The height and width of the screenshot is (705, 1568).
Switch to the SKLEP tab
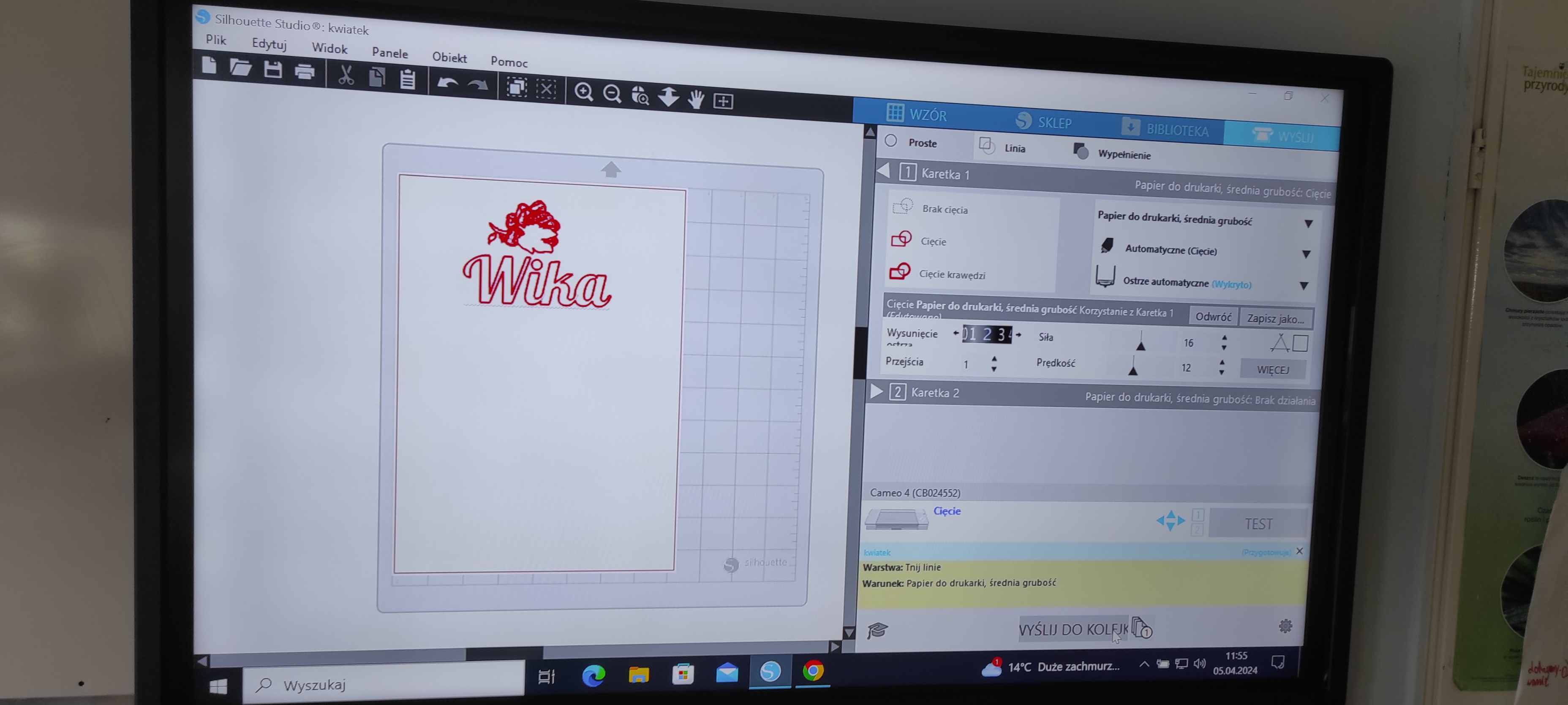1044,122
